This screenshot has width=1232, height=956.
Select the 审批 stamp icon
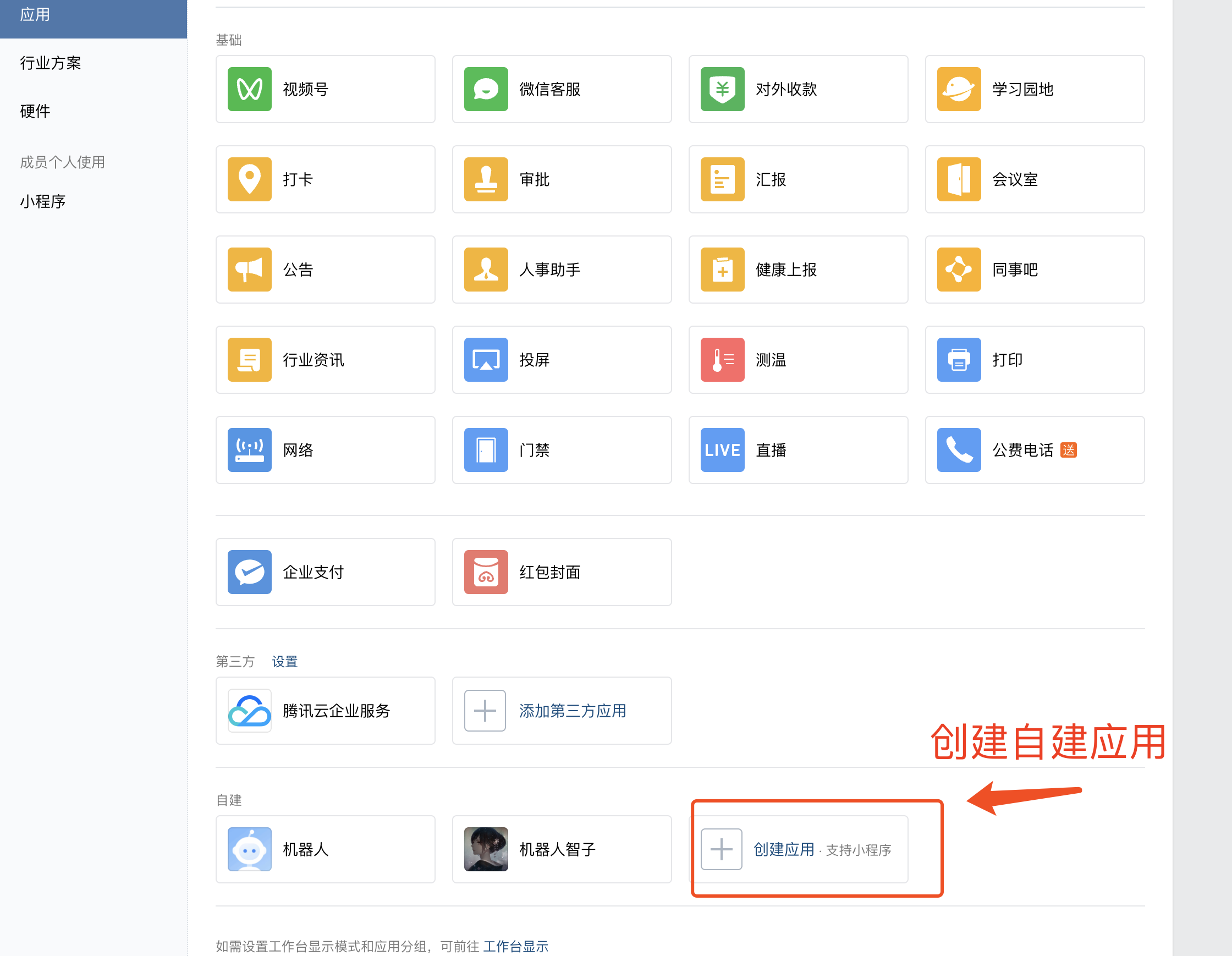[x=486, y=179]
